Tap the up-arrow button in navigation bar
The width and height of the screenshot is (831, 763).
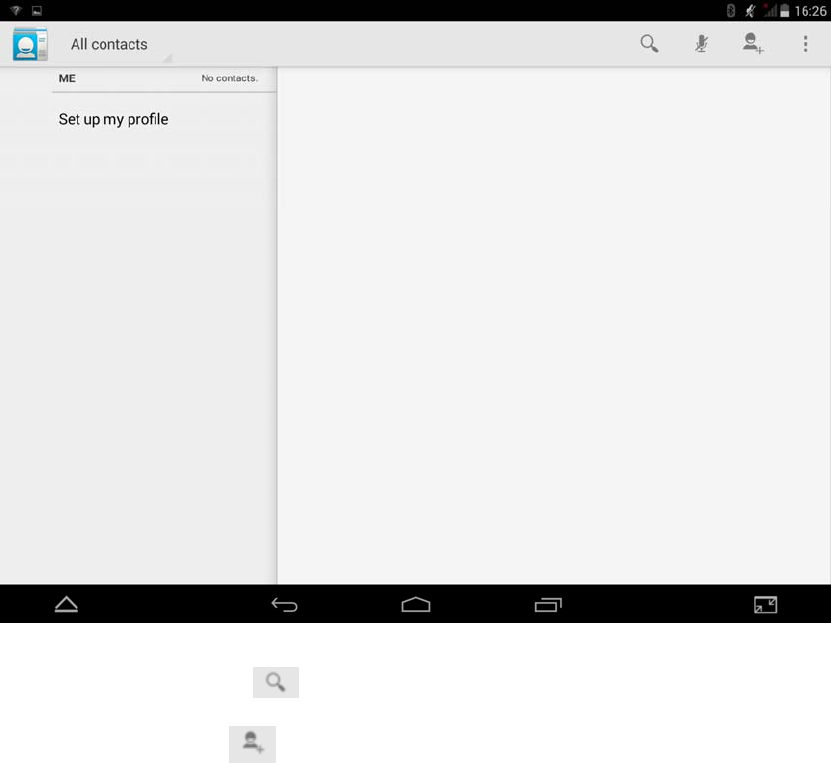pos(66,604)
